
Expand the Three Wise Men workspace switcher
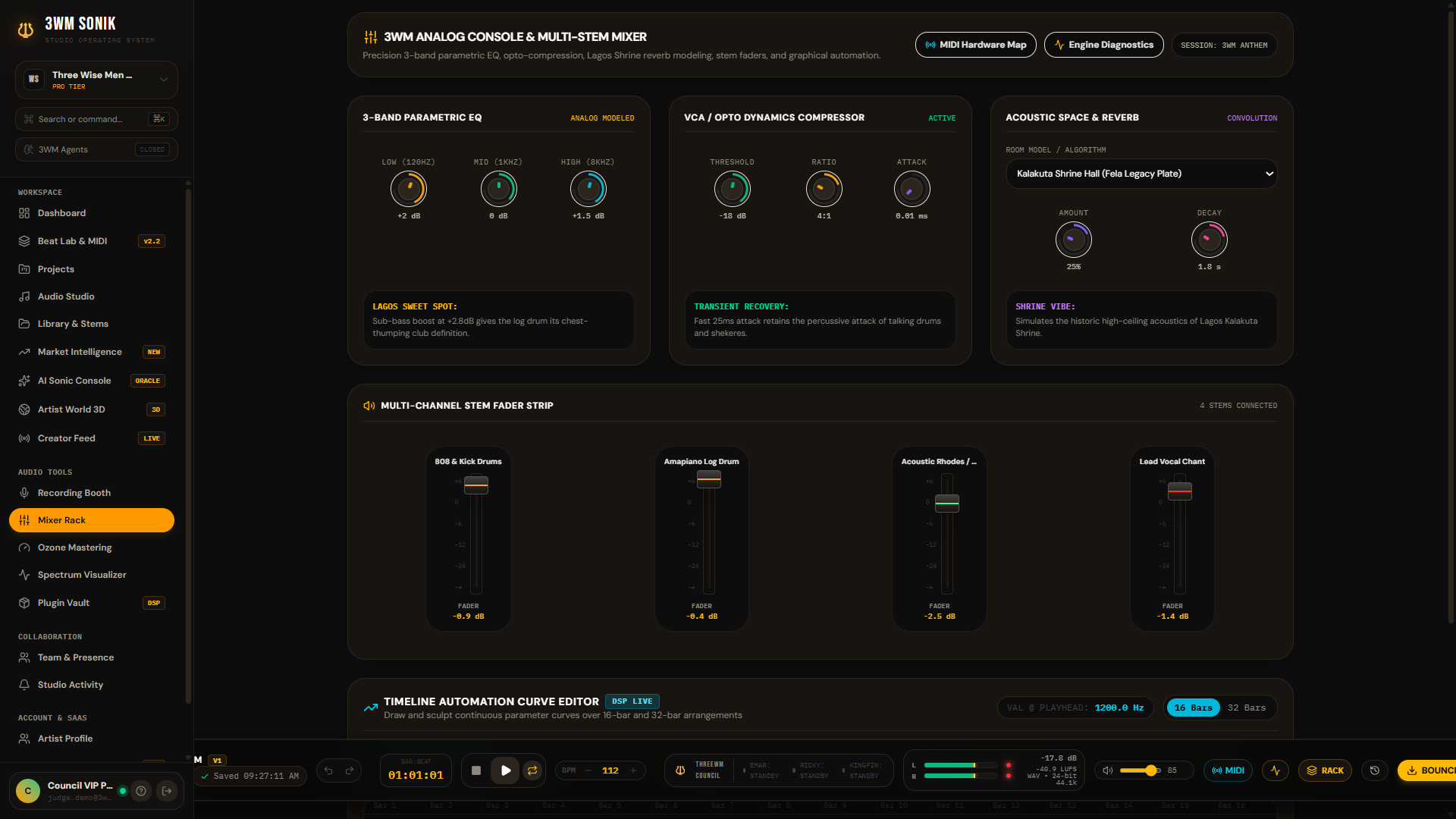click(96, 80)
